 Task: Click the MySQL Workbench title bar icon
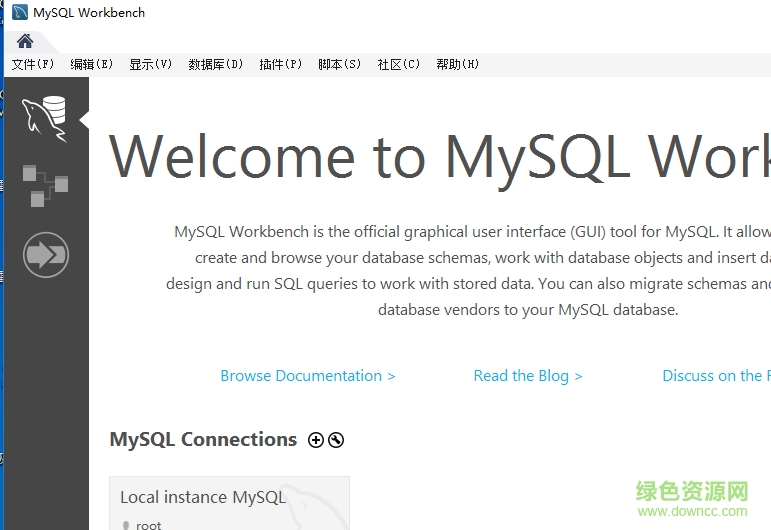click(x=20, y=13)
